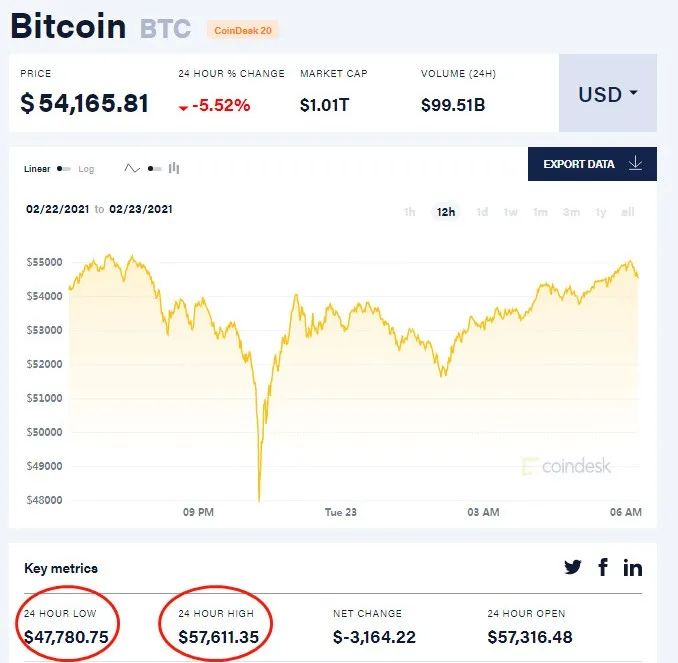Click the CoinDesk 20 badge
Image resolution: width=678 pixels, height=663 pixels.
click(243, 31)
